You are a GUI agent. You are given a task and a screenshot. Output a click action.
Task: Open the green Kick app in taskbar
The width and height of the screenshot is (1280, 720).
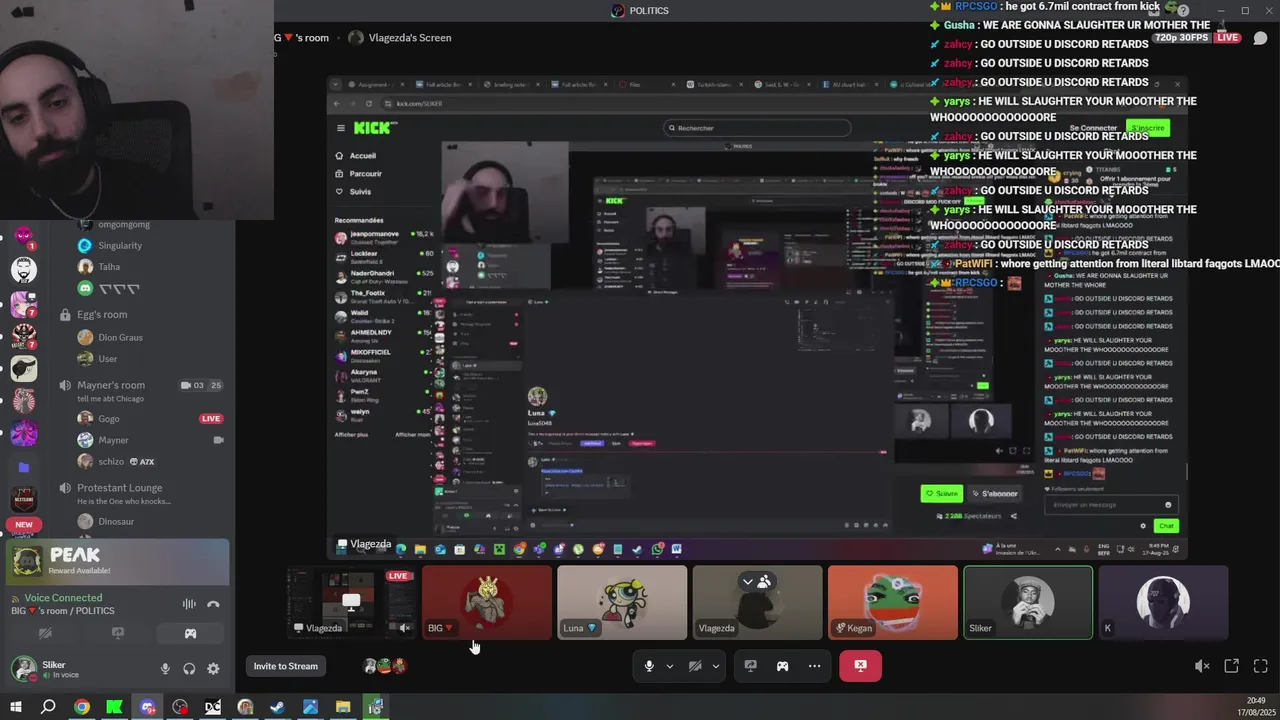click(x=114, y=707)
